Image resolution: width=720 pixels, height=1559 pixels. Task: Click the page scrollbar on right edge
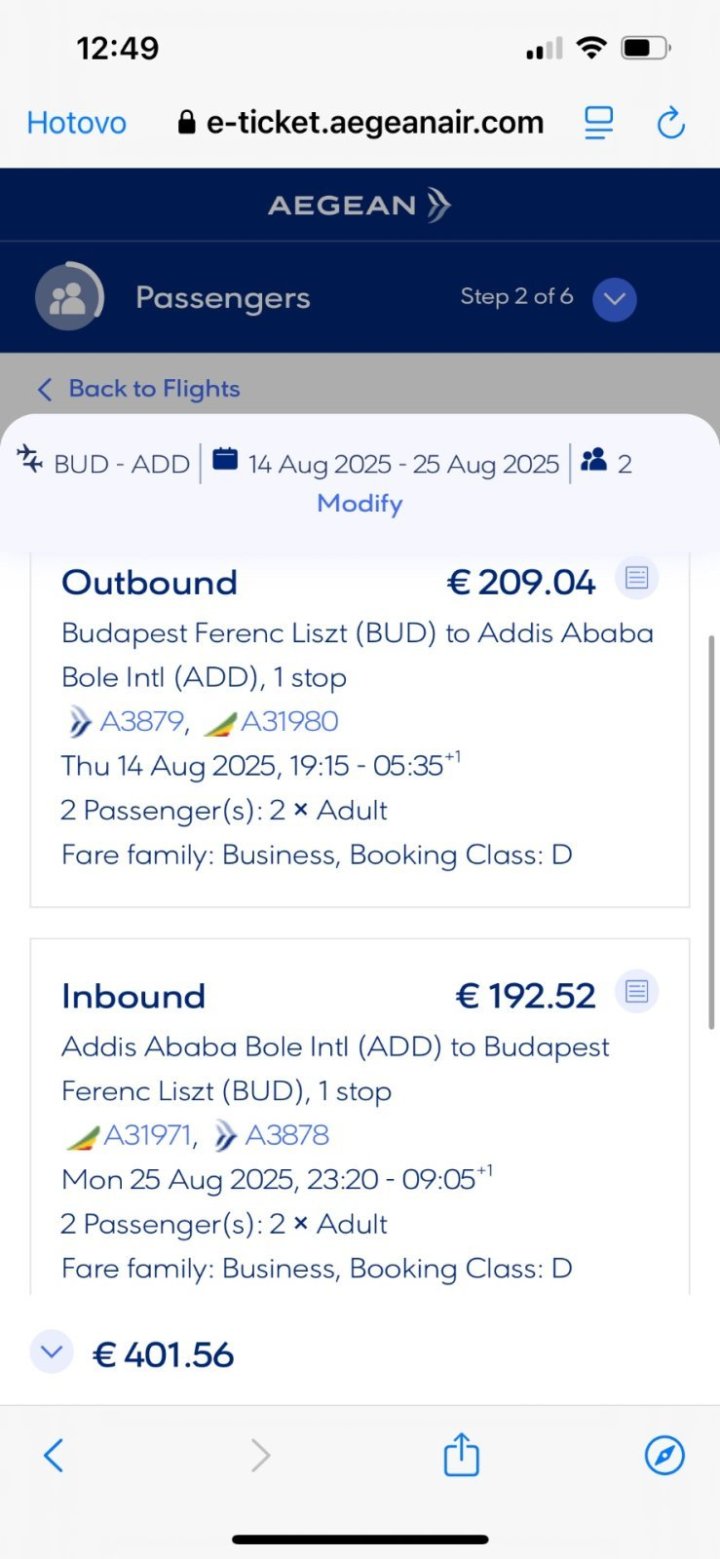[711, 830]
